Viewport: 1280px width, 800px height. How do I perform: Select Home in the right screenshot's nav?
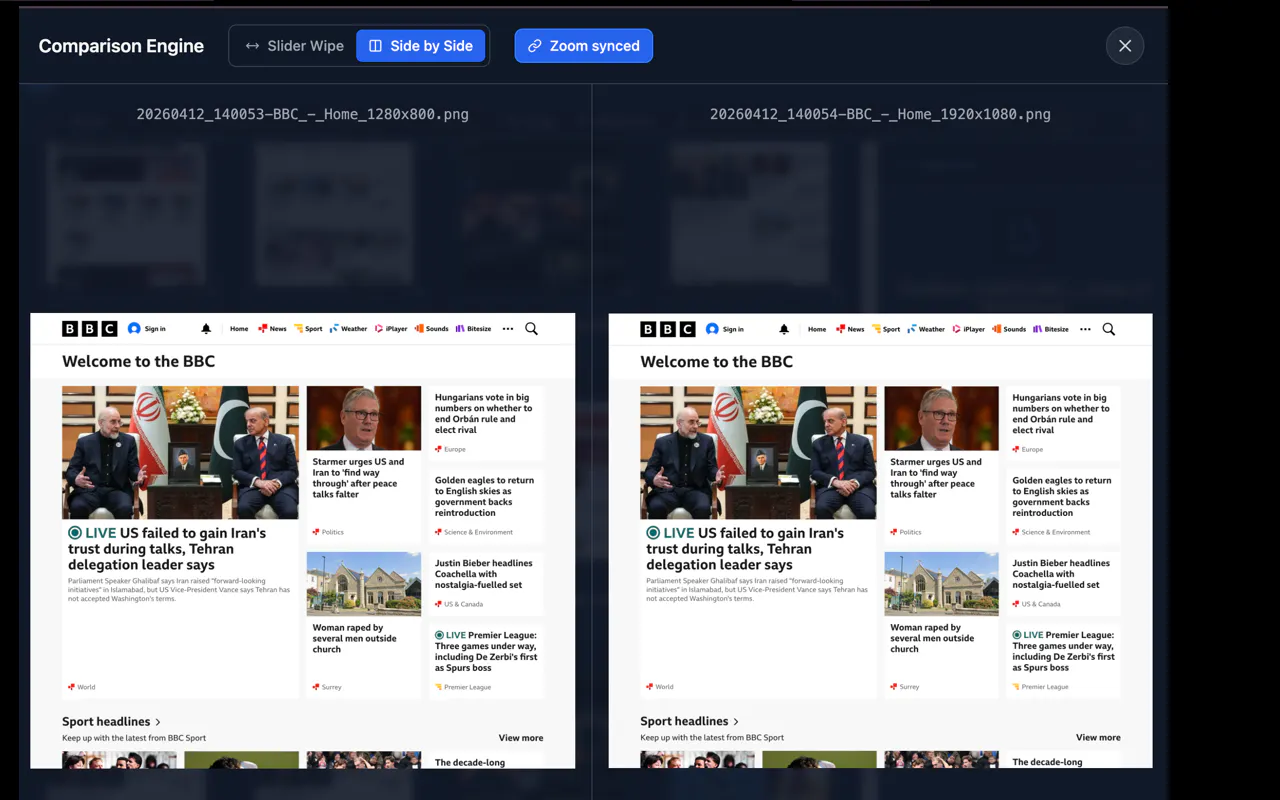pos(817,329)
